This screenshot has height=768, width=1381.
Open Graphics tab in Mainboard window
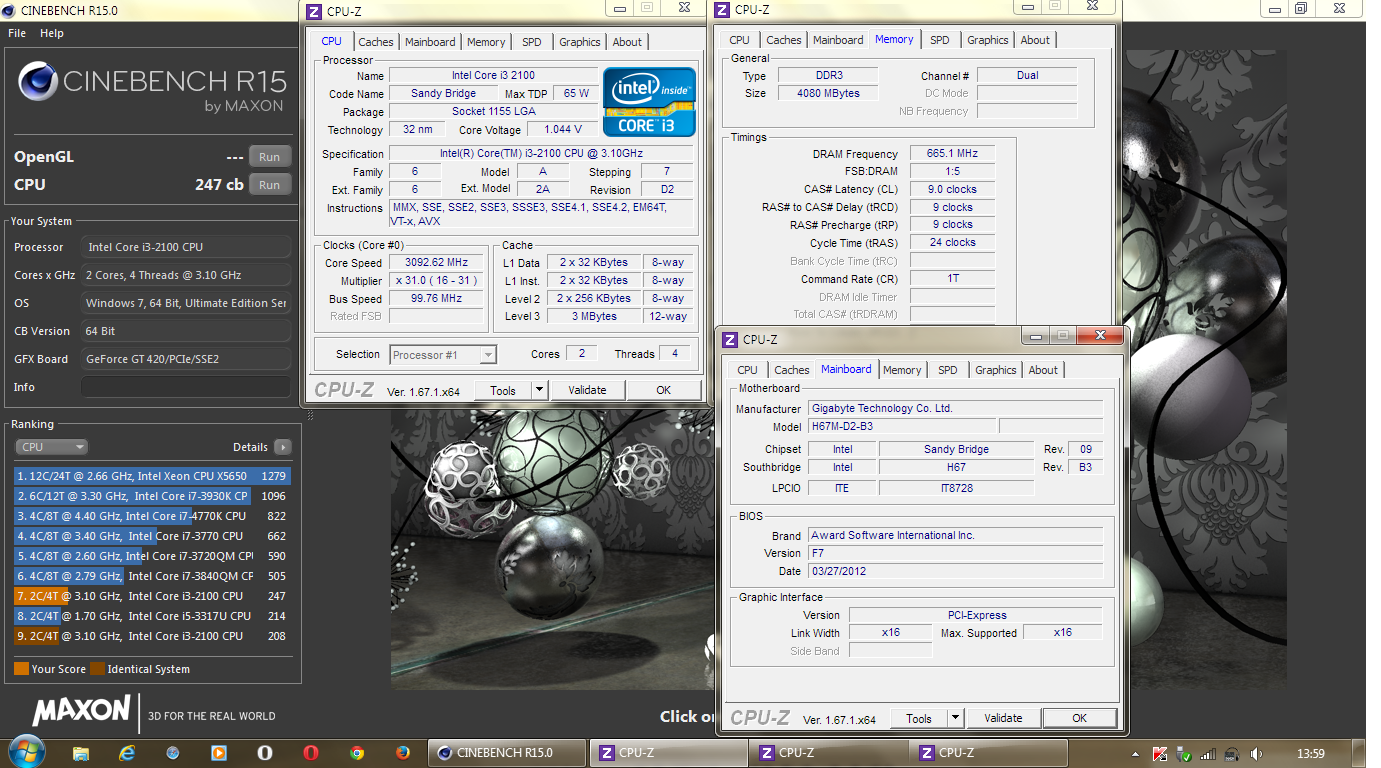996,370
